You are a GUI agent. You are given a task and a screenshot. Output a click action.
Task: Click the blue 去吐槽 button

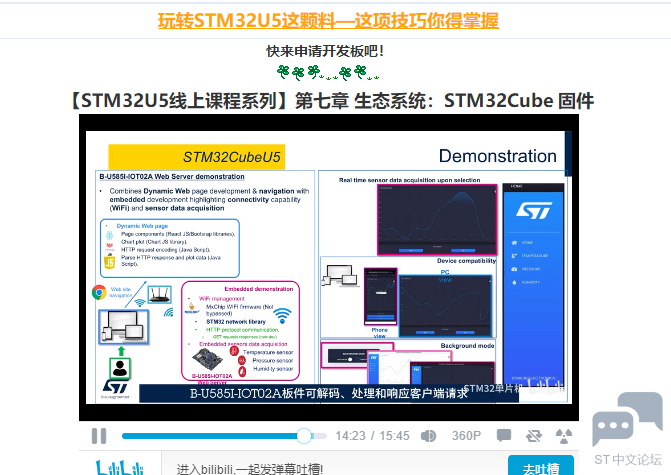(x=541, y=466)
